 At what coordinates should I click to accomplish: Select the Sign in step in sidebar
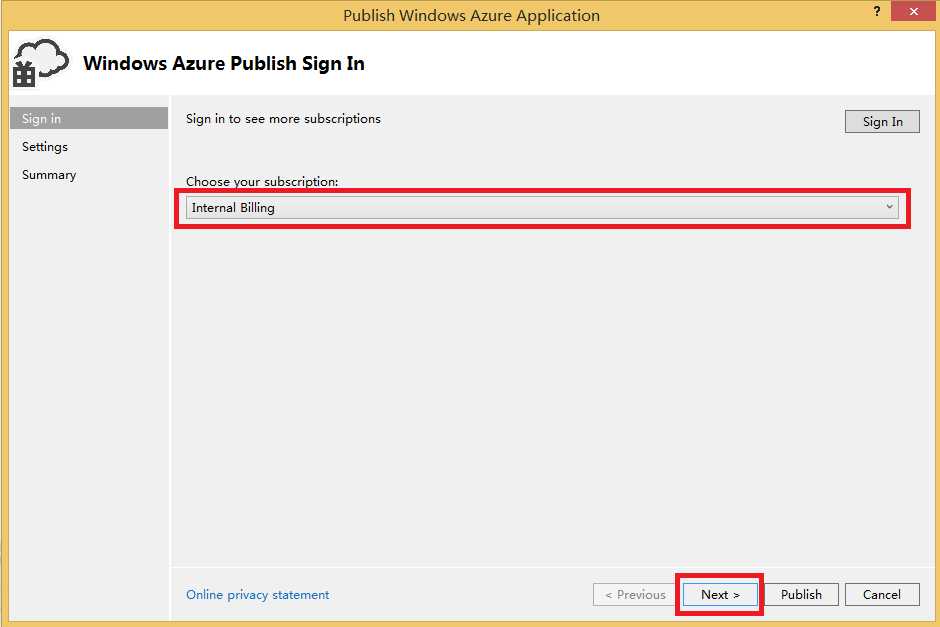89,119
